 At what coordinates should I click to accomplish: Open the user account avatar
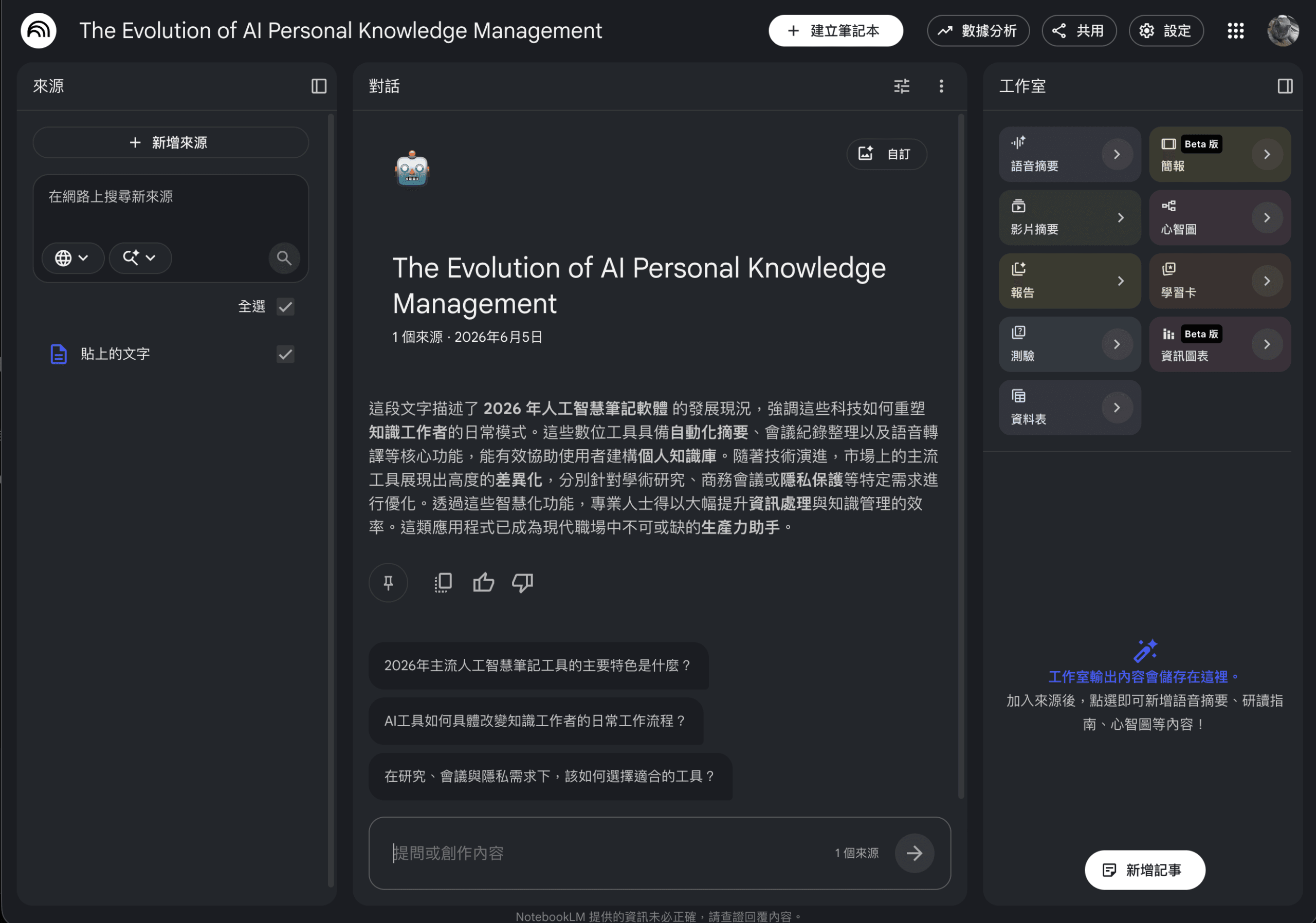click(x=1283, y=30)
